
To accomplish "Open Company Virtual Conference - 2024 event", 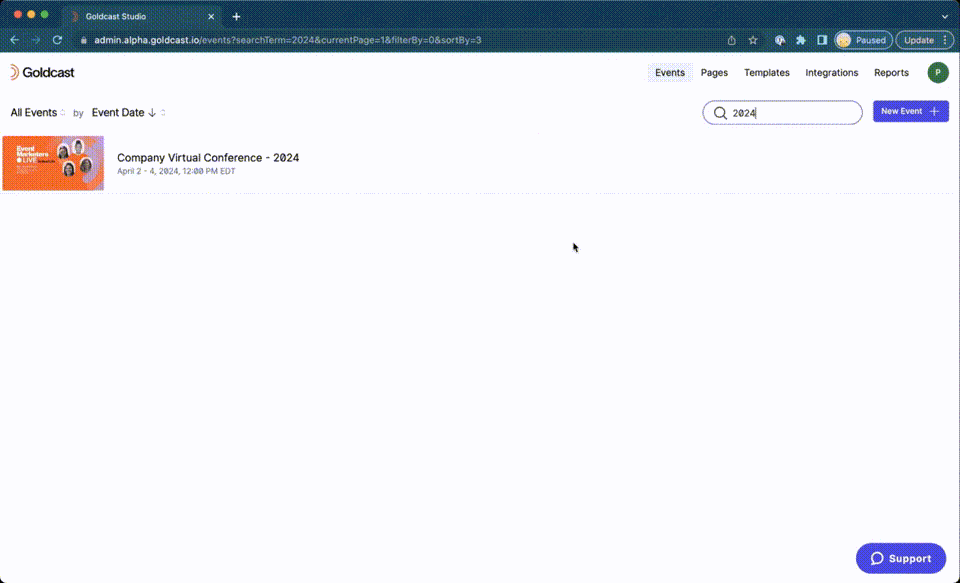I will 208,157.
